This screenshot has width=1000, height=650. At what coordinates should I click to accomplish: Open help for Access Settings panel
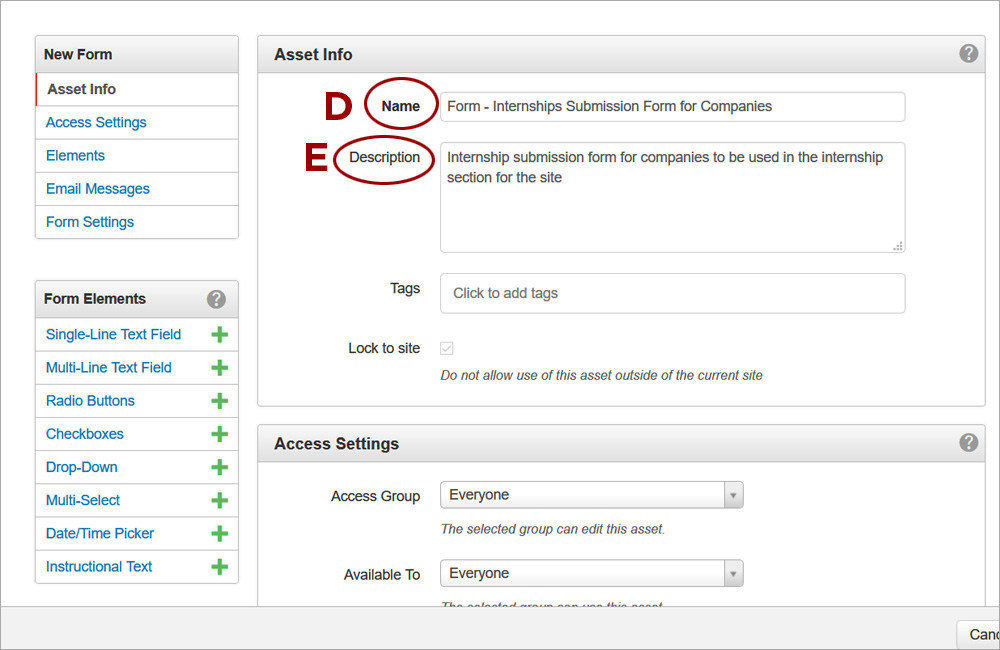[x=968, y=443]
